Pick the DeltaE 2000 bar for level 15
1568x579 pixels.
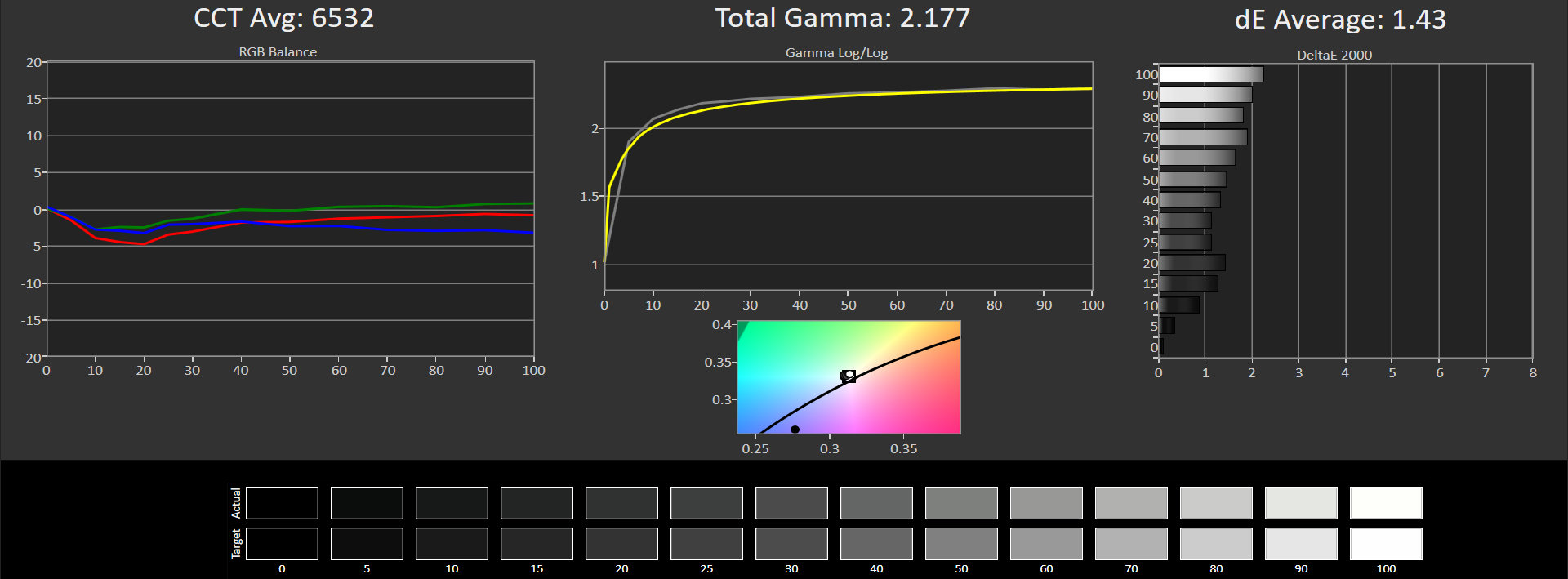point(1188,283)
